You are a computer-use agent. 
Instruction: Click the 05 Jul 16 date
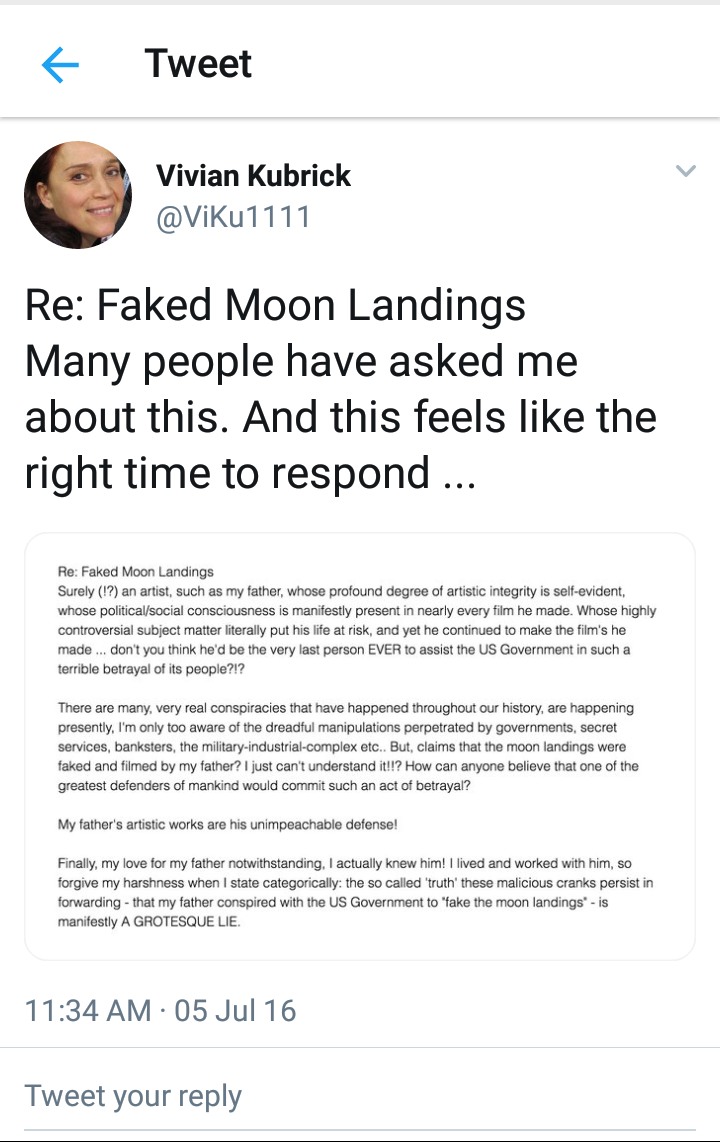click(x=236, y=1009)
